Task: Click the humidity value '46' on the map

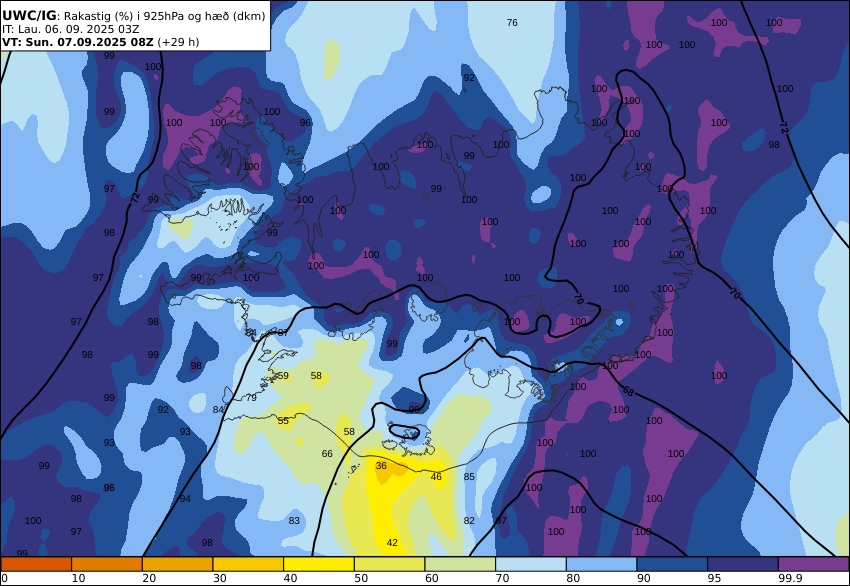Action: pyautogui.click(x=436, y=477)
